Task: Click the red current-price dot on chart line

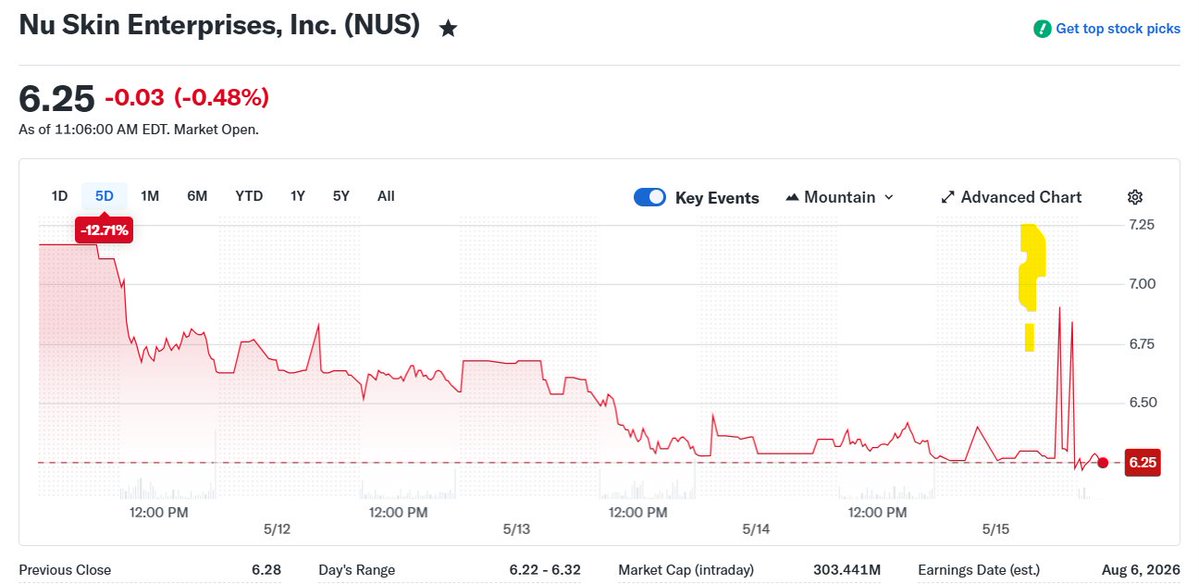Action: [x=1103, y=462]
